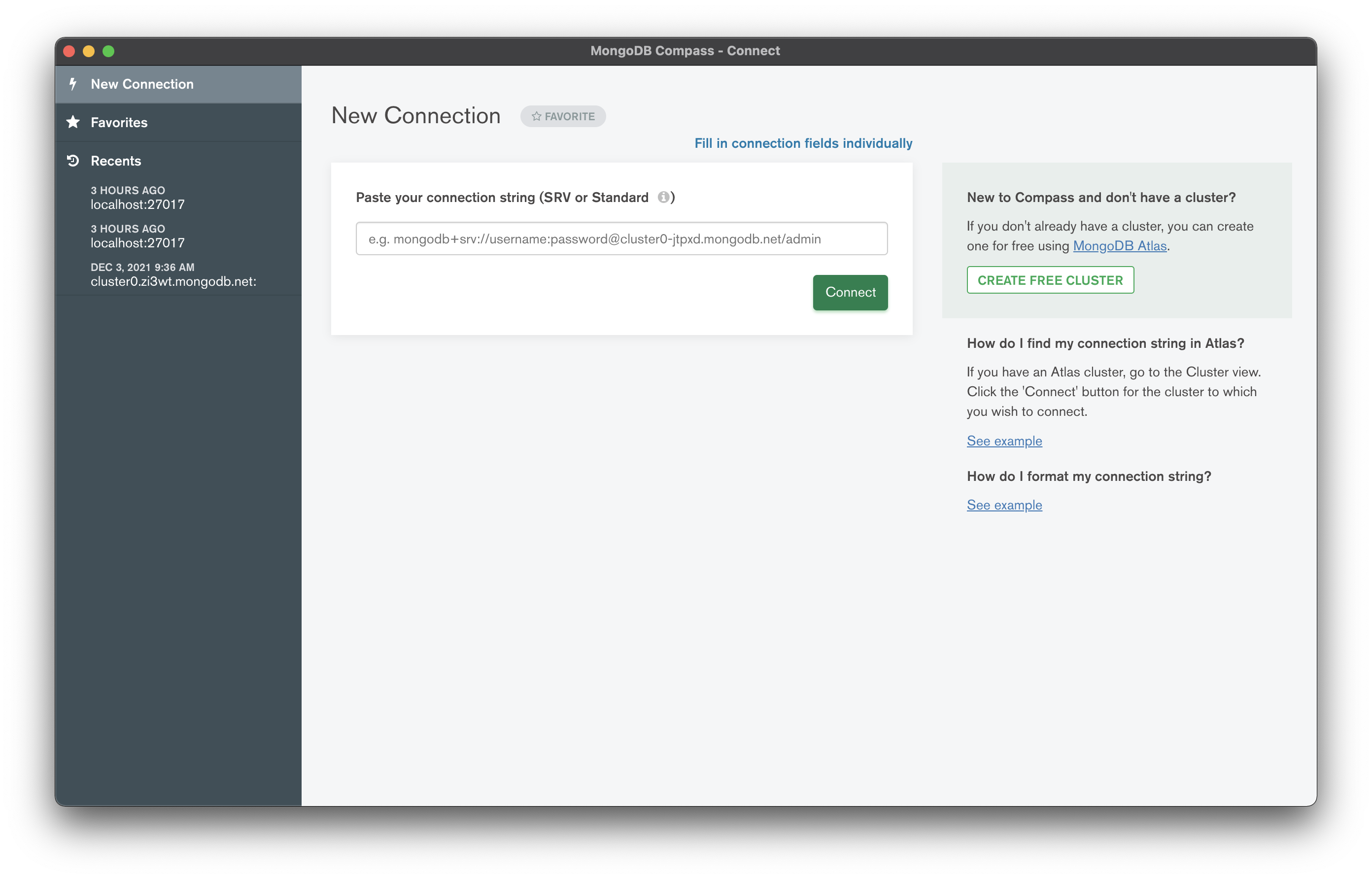
Task: Click the info icon beside SRV or Standard
Action: point(663,197)
